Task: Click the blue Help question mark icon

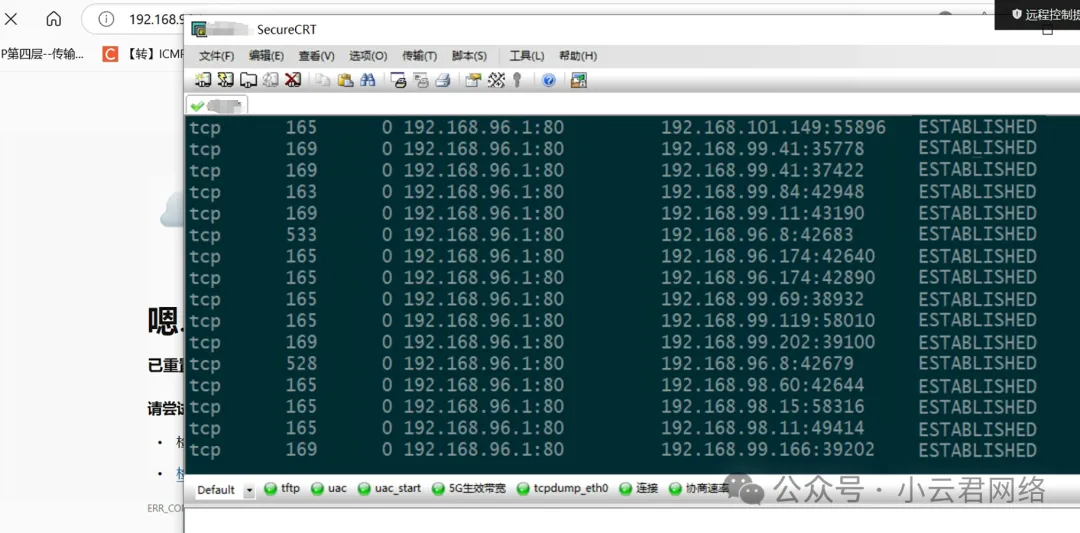Action: (548, 80)
